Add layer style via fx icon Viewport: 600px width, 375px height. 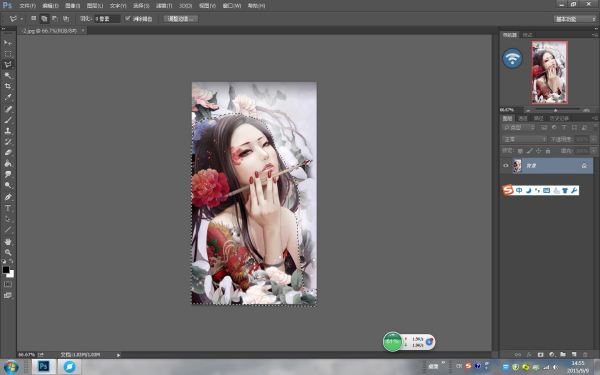(529, 355)
